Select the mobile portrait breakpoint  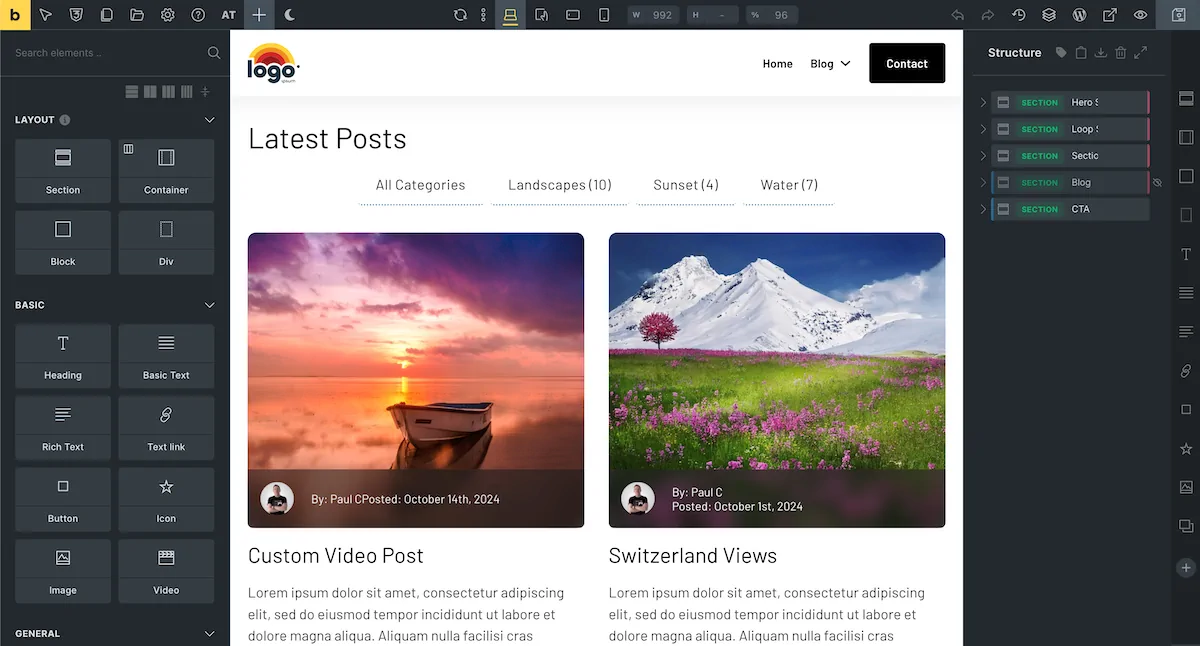point(604,15)
